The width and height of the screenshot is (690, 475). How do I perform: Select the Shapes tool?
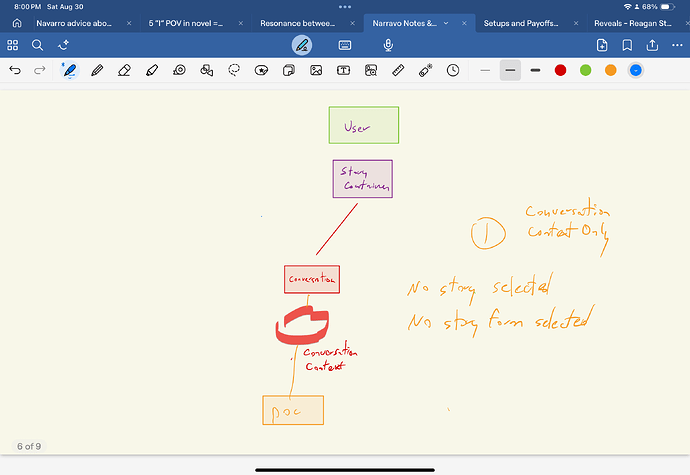[206, 70]
